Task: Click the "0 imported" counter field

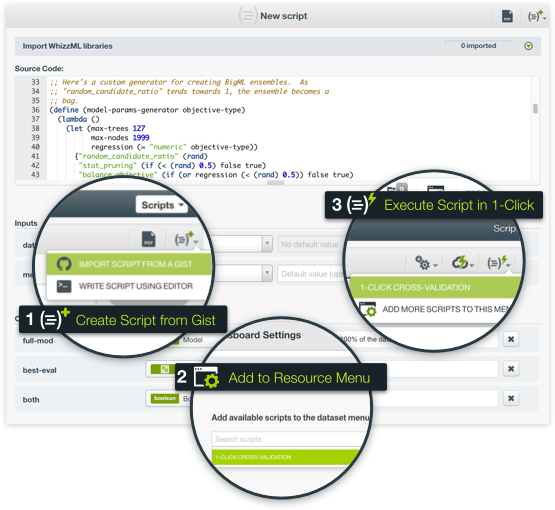Action: tap(478, 46)
